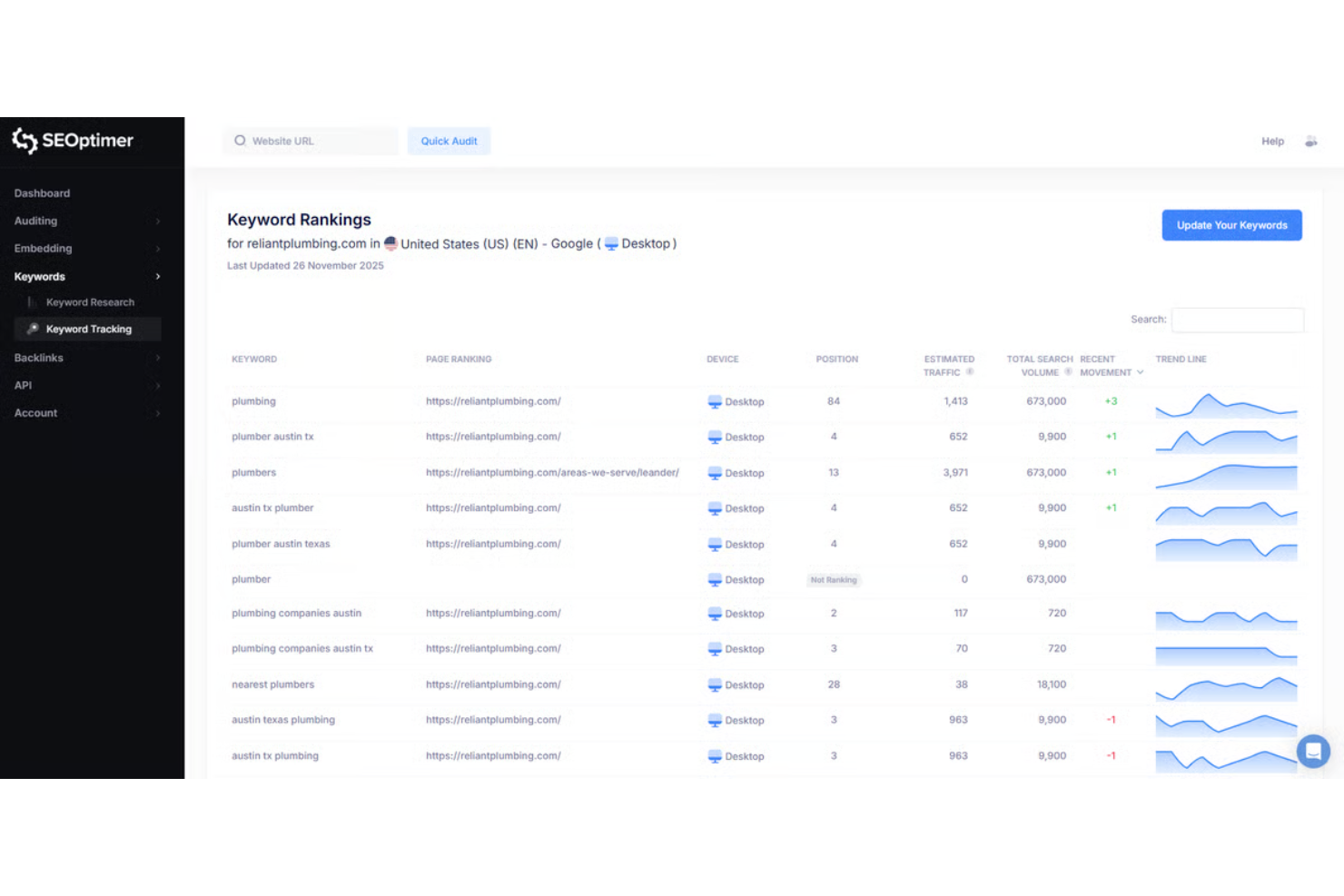Click the Total Search Volume info icon
Image resolution: width=1344 pixels, height=896 pixels.
pos(1070,371)
